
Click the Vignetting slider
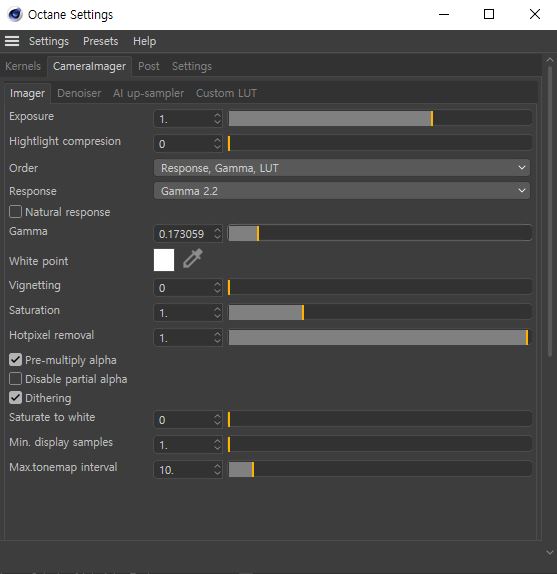pyautogui.click(x=380, y=287)
